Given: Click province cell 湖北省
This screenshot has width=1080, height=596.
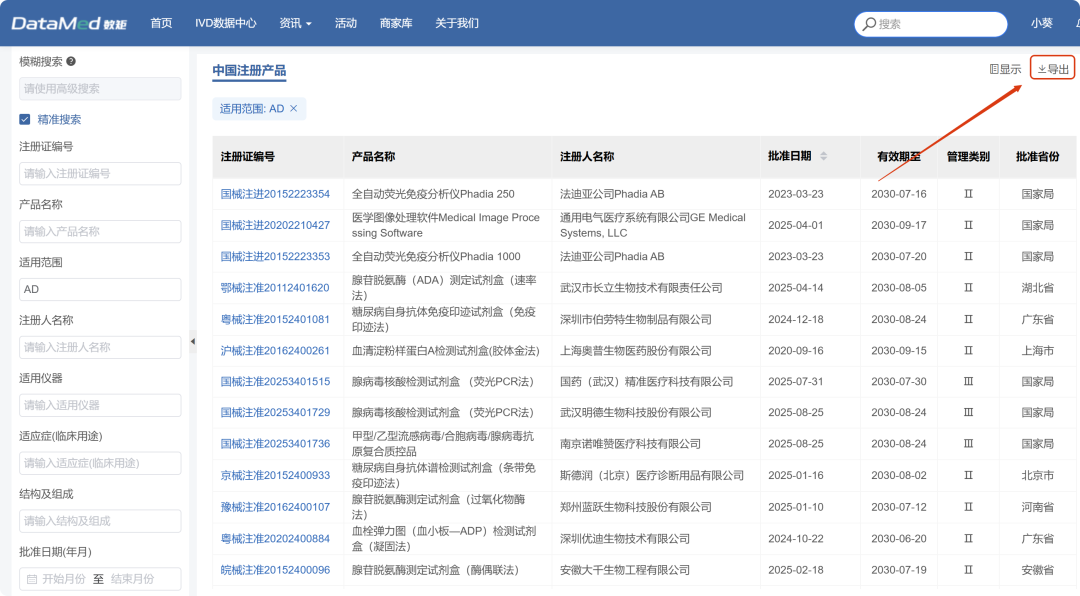Looking at the screenshot, I should coord(1037,288).
